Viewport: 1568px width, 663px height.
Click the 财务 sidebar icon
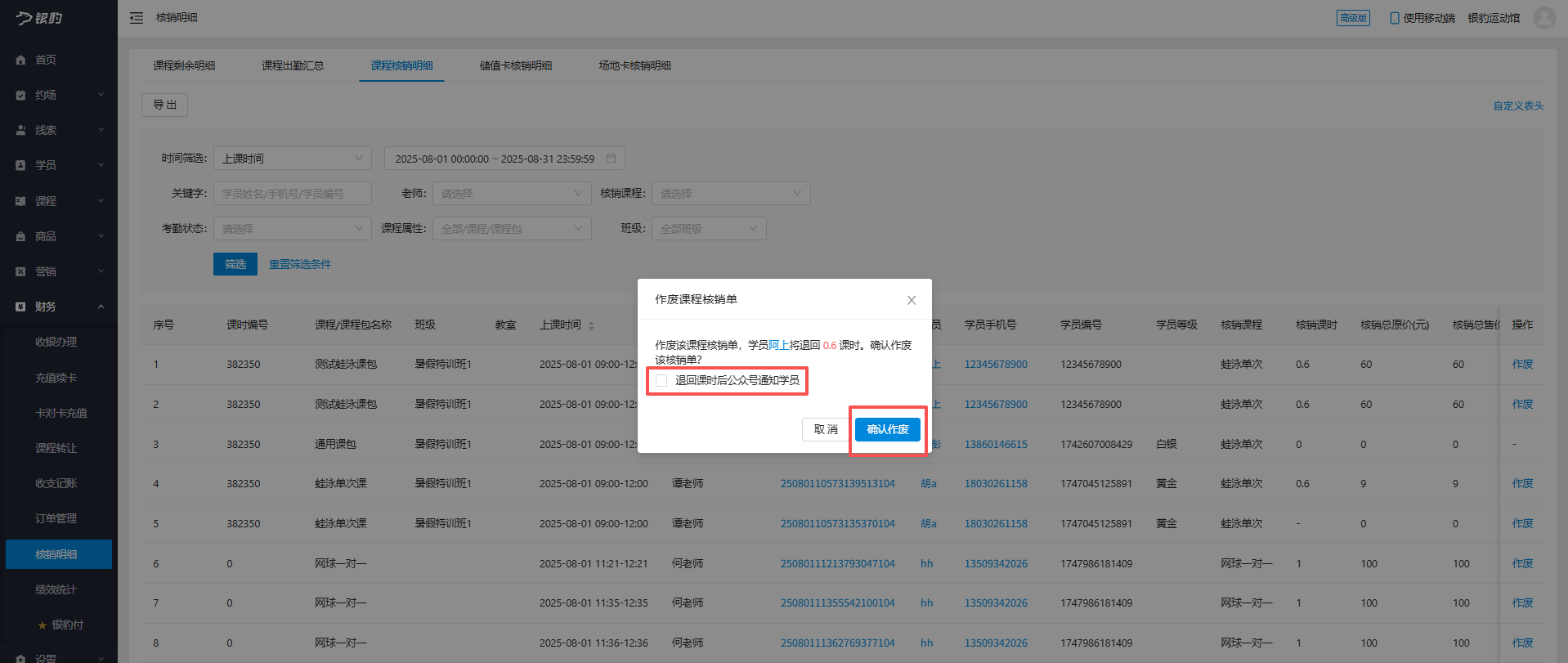point(20,307)
